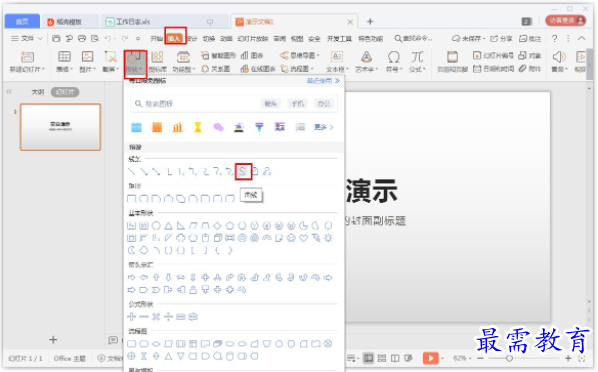
Task: Choose the right arrow block shape
Action: (x=132, y=277)
